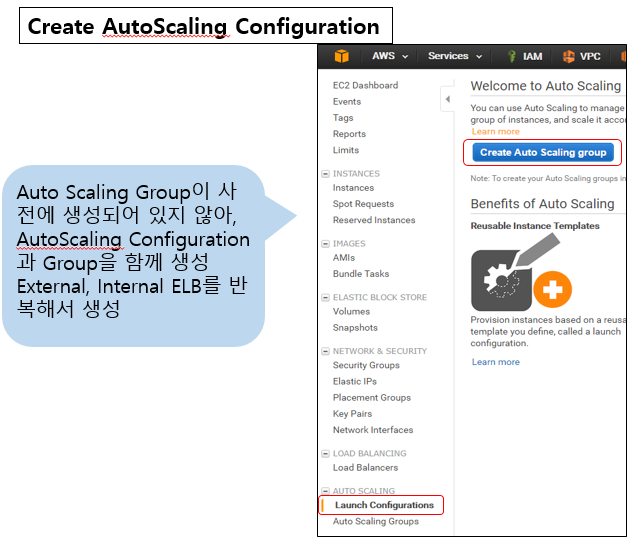
Task: Collapse the ELASTIC BLOCK STORE section
Action: (x=325, y=298)
